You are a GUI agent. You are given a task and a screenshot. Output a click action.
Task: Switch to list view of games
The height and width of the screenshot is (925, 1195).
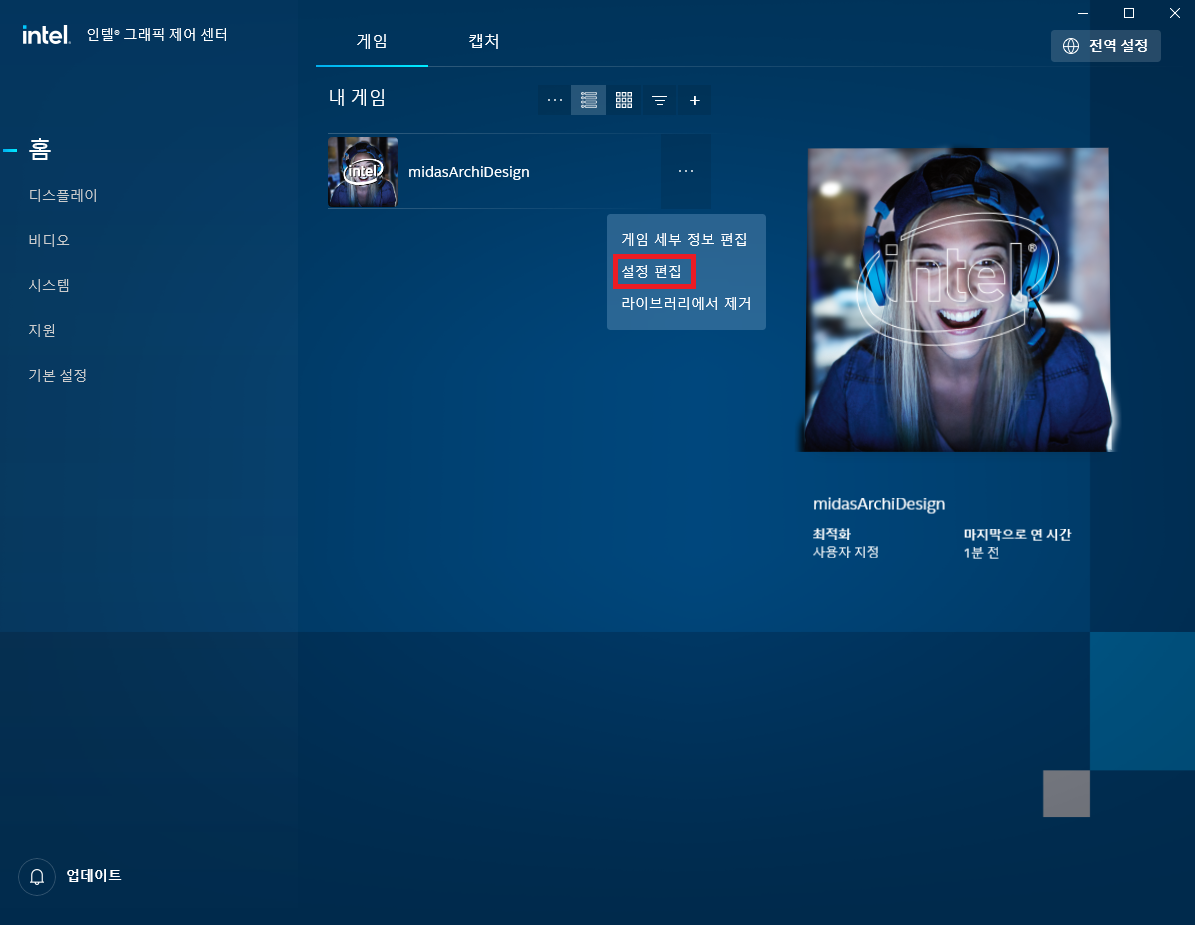pyautogui.click(x=588, y=100)
